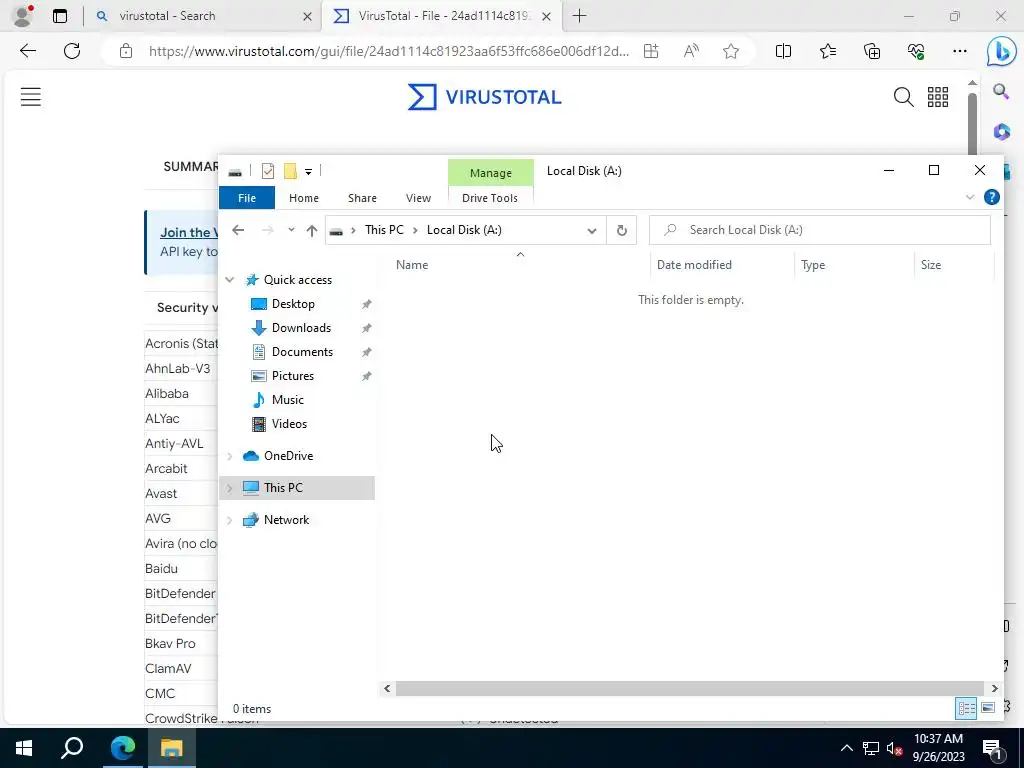
Task: Click the Manage contextual tab
Action: click(490, 173)
